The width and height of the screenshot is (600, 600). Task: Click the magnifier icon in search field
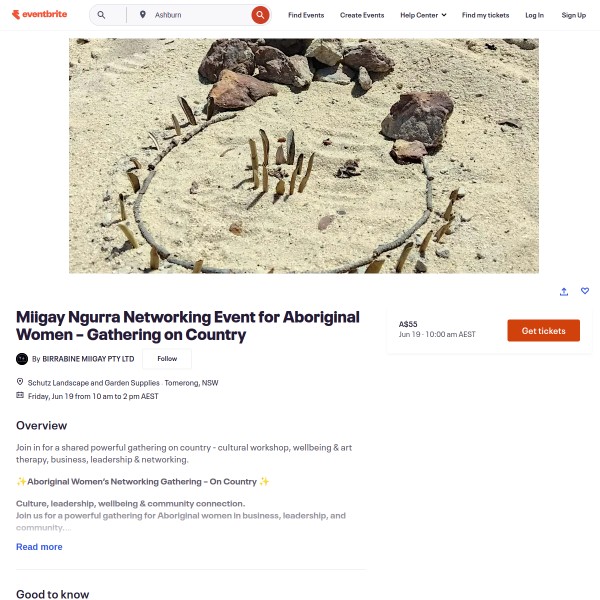point(101,15)
